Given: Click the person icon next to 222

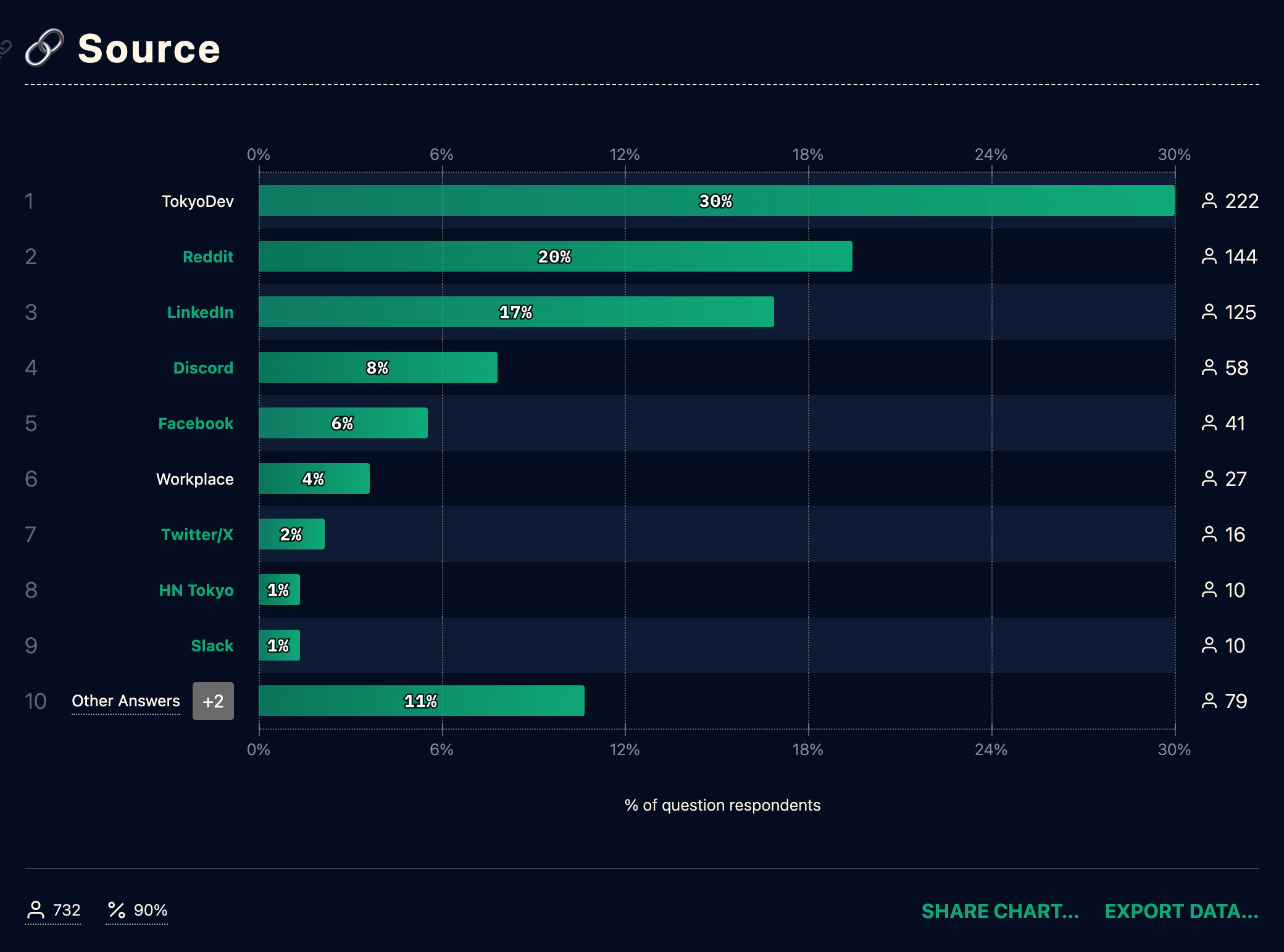Looking at the screenshot, I should tap(1209, 201).
